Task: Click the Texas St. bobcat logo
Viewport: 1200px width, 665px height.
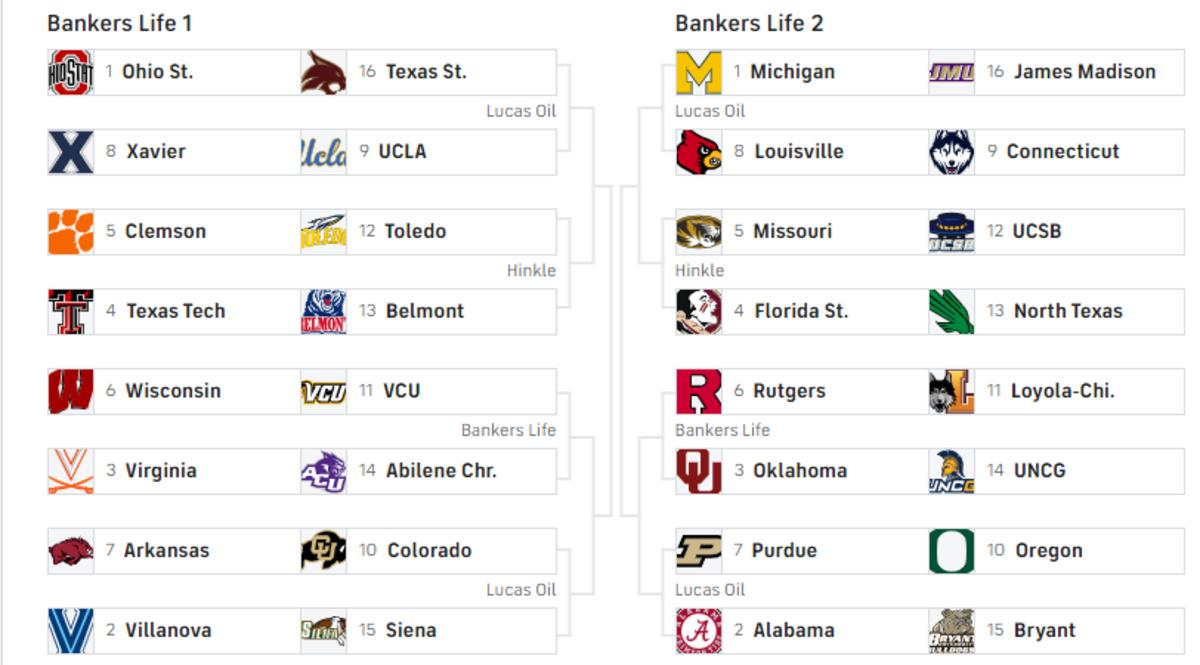Action: click(324, 72)
